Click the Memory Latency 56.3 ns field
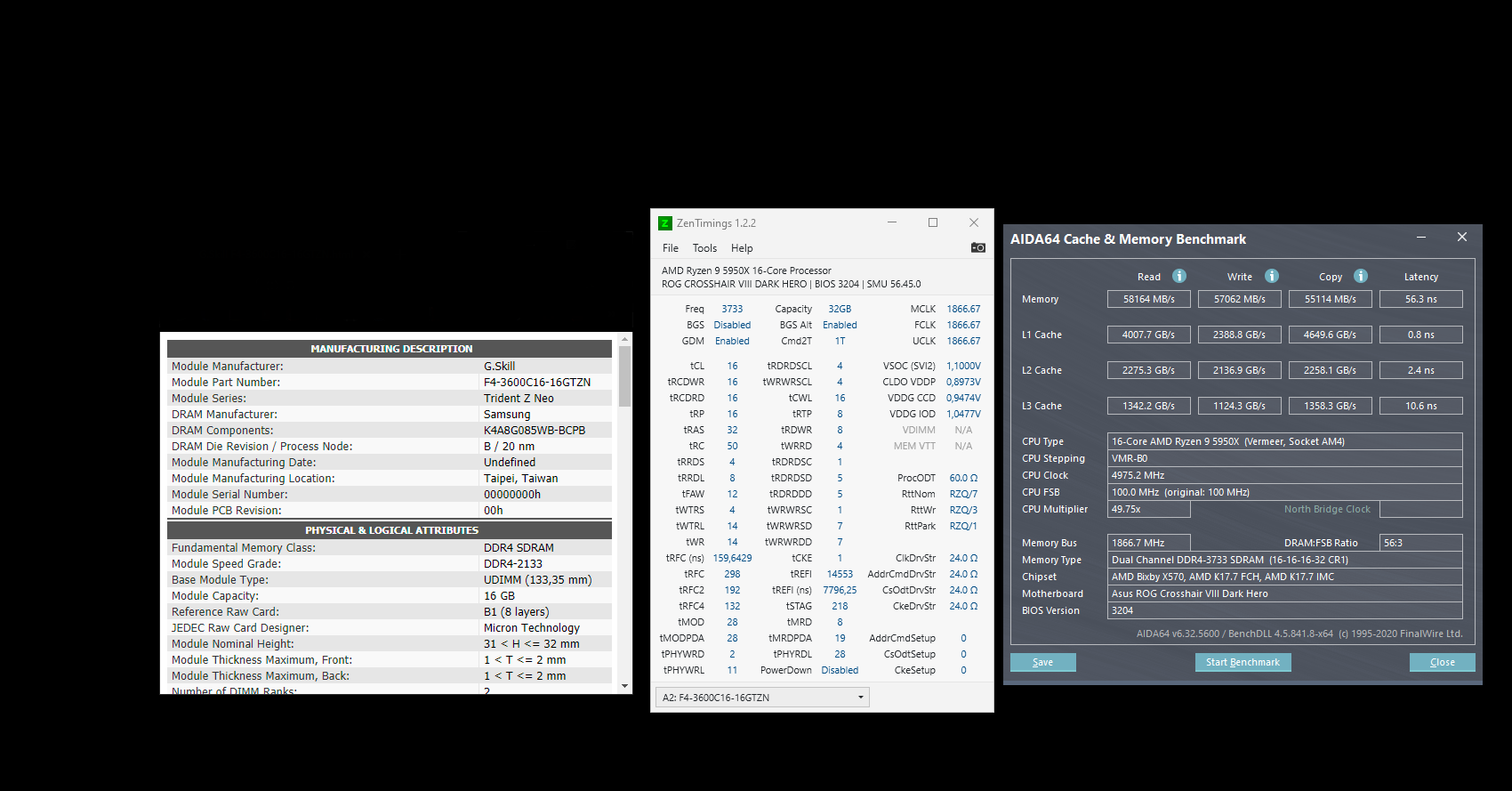The width and height of the screenshot is (1512, 791). click(1421, 299)
